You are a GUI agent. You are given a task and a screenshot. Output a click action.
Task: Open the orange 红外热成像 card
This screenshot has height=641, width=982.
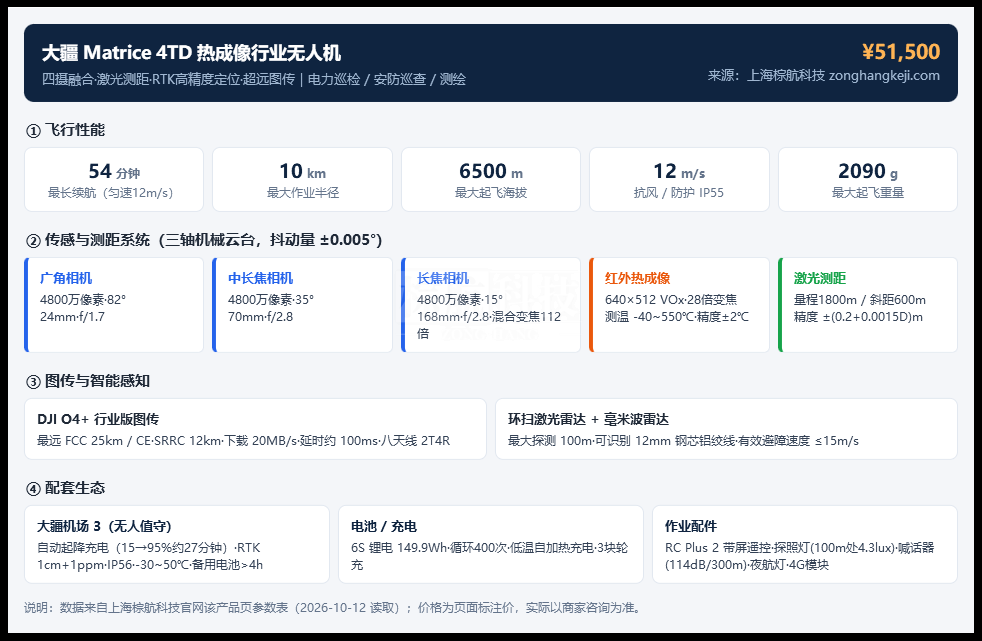pos(680,305)
